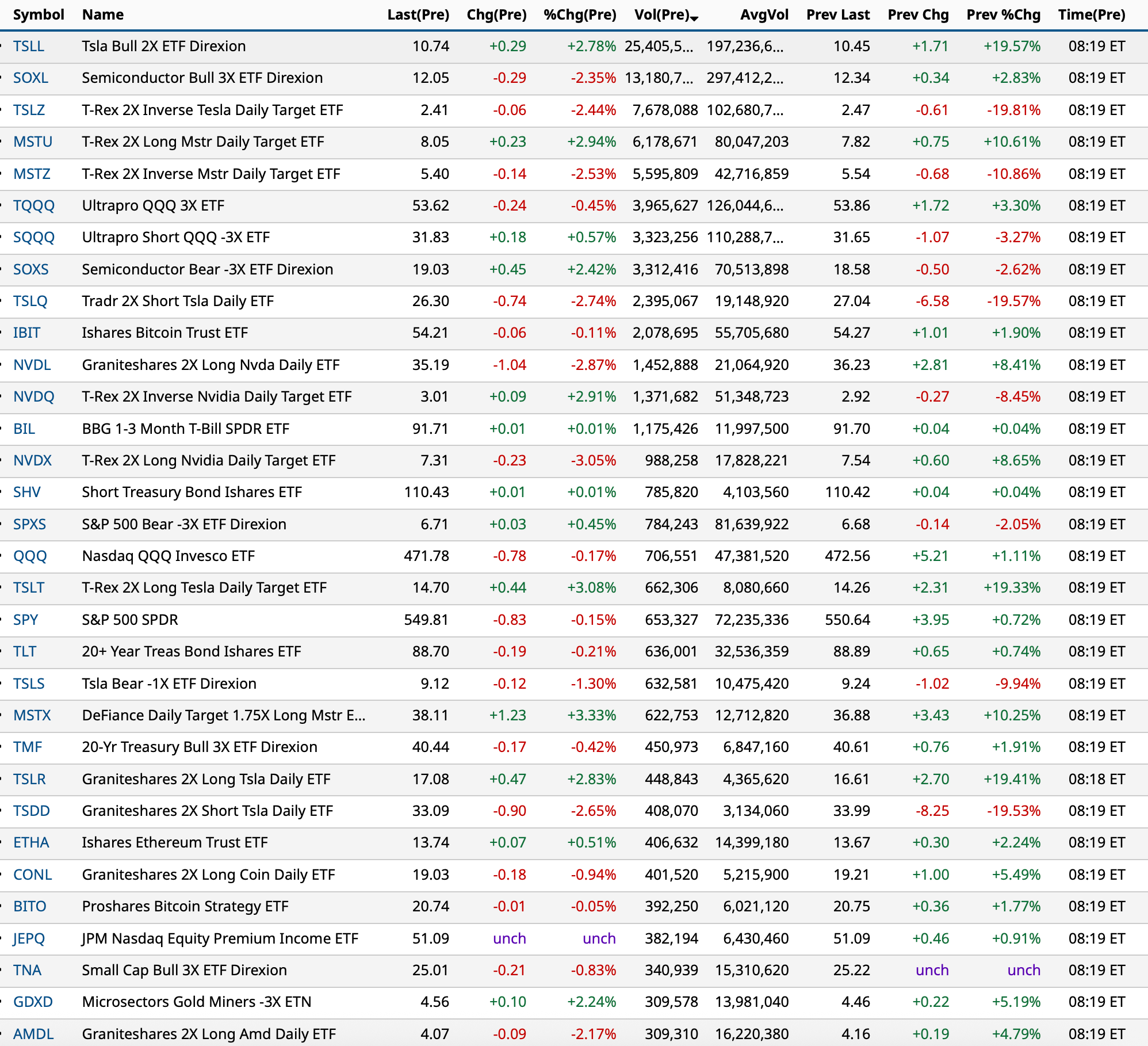Image resolution: width=1148 pixels, height=1046 pixels.
Task: Sort by Symbol column header
Action: [39, 14]
